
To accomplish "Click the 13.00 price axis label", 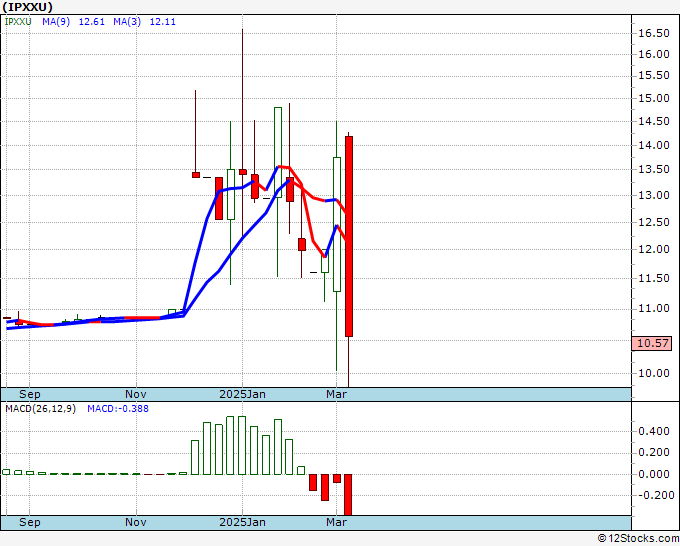I will coord(654,196).
